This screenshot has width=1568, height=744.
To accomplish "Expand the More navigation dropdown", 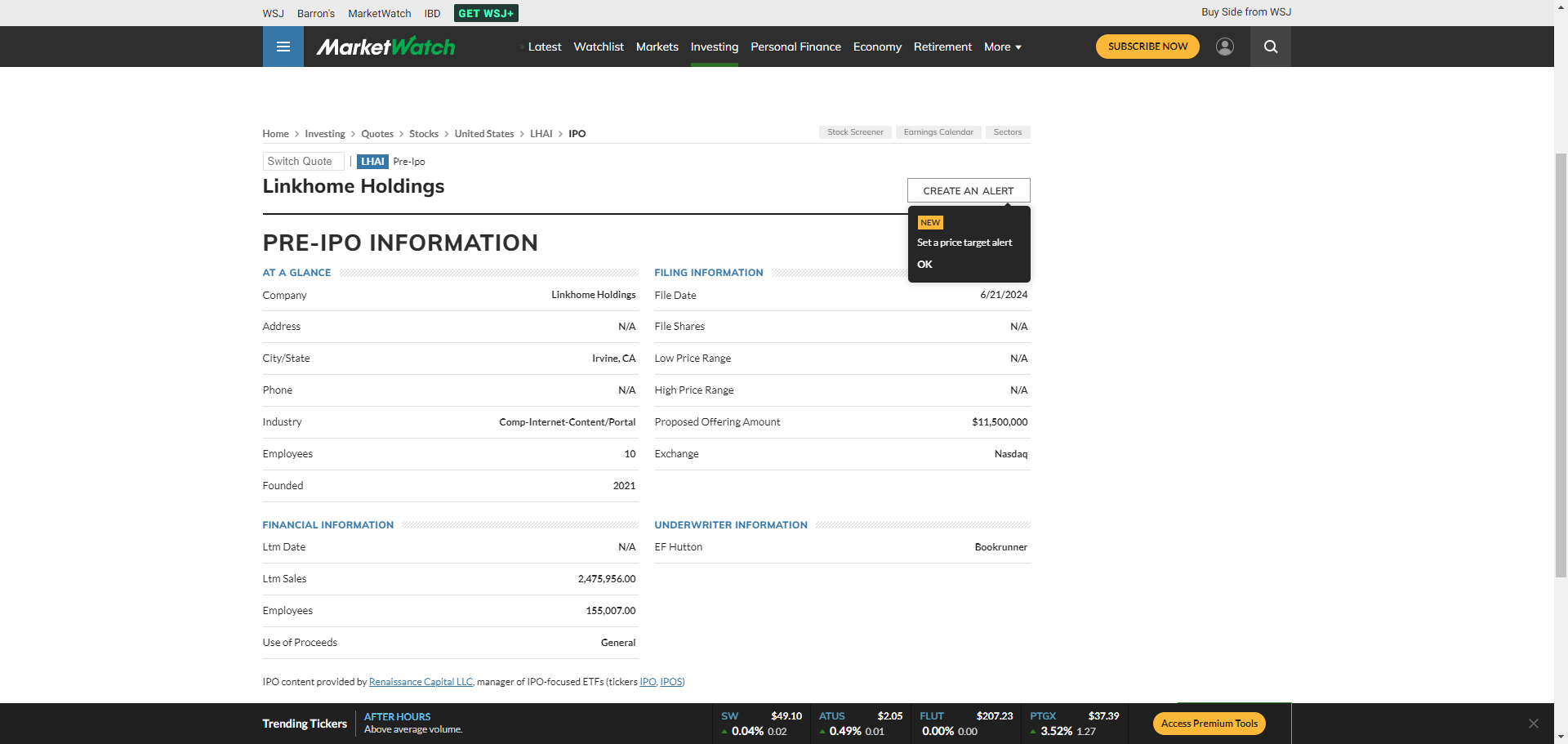I will tap(1003, 47).
